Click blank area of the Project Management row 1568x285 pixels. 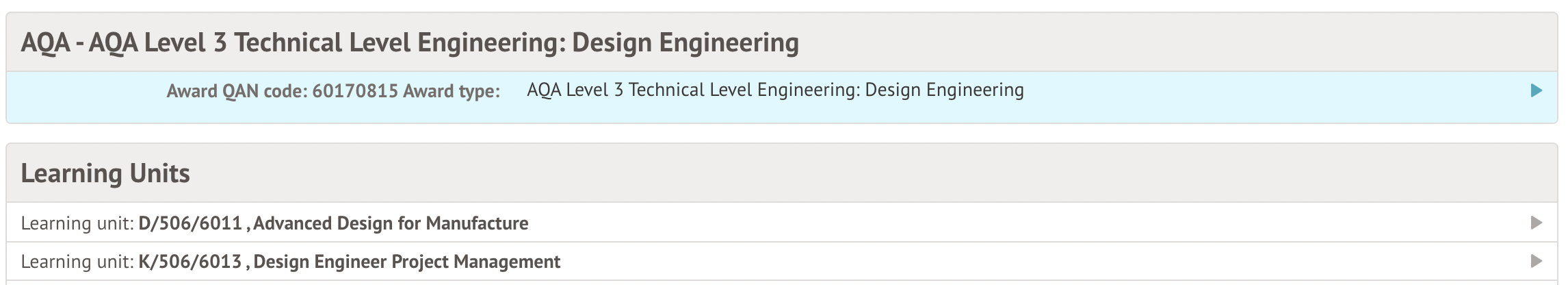(x=1026, y=262)
